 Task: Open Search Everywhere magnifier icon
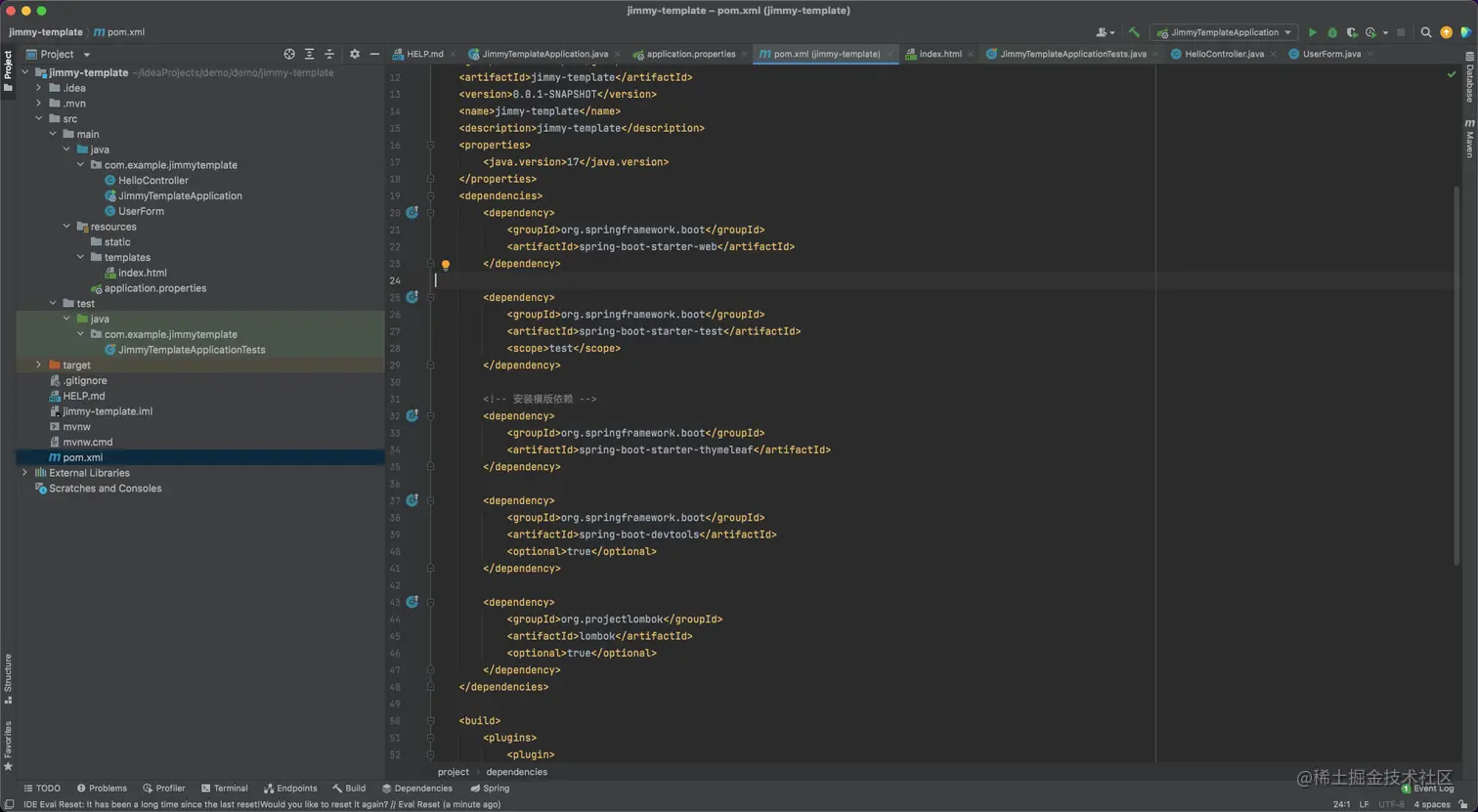1425,32
